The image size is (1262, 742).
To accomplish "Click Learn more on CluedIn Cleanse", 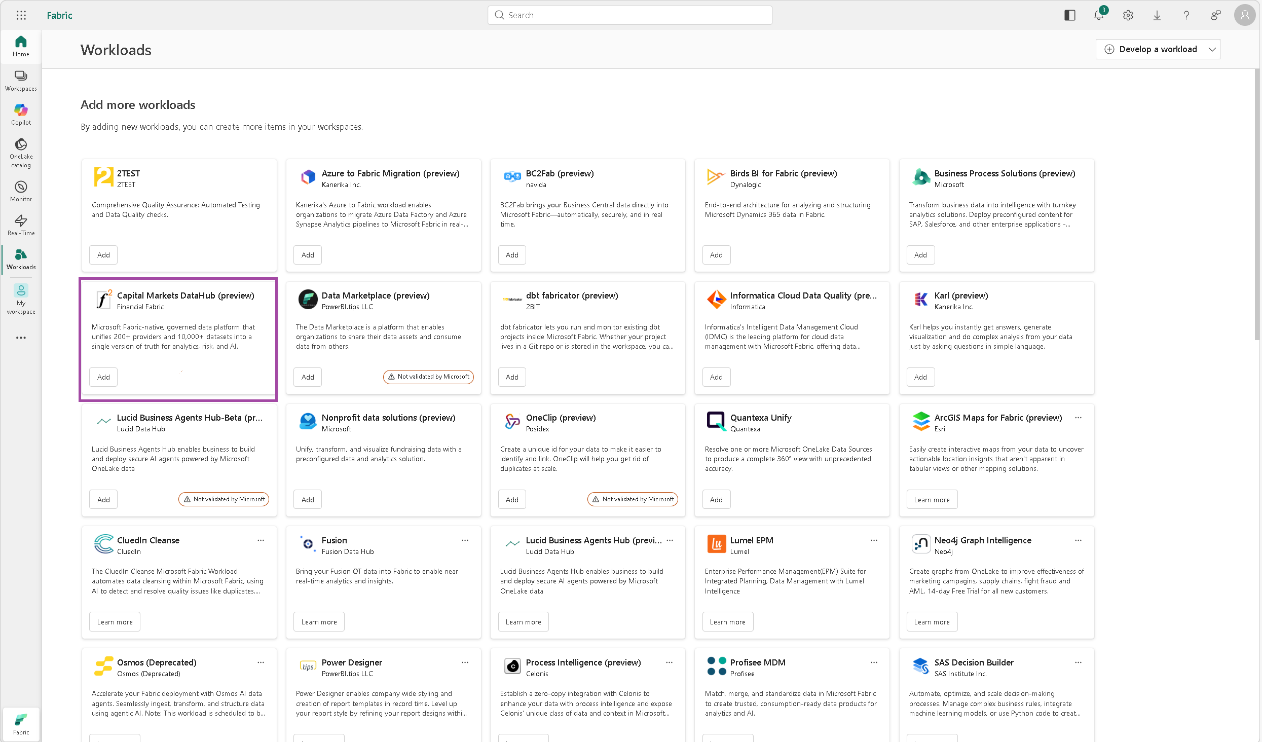I will click(x=113, y=621).
